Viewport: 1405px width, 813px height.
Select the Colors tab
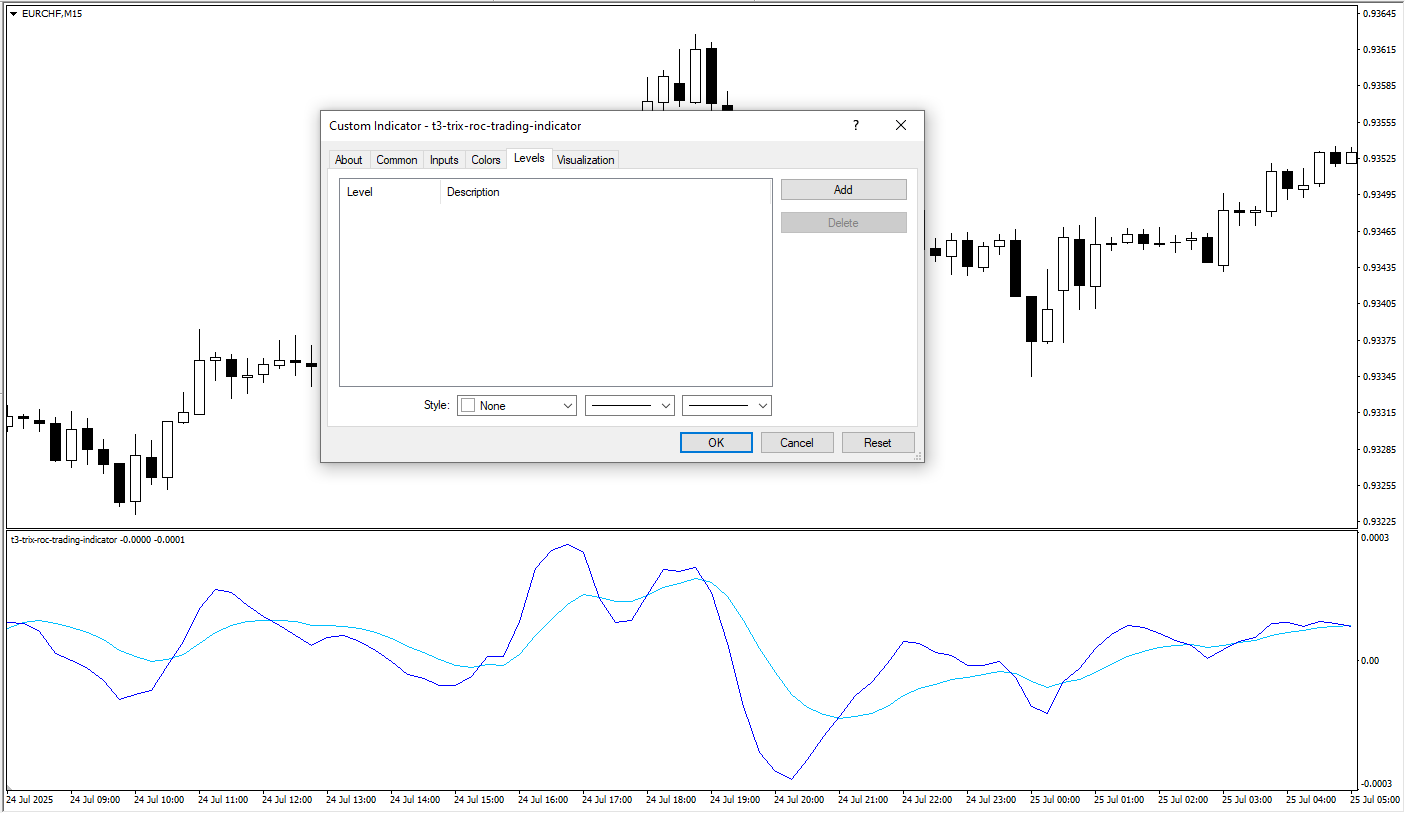pyautogui.click(x=486, y=160)
